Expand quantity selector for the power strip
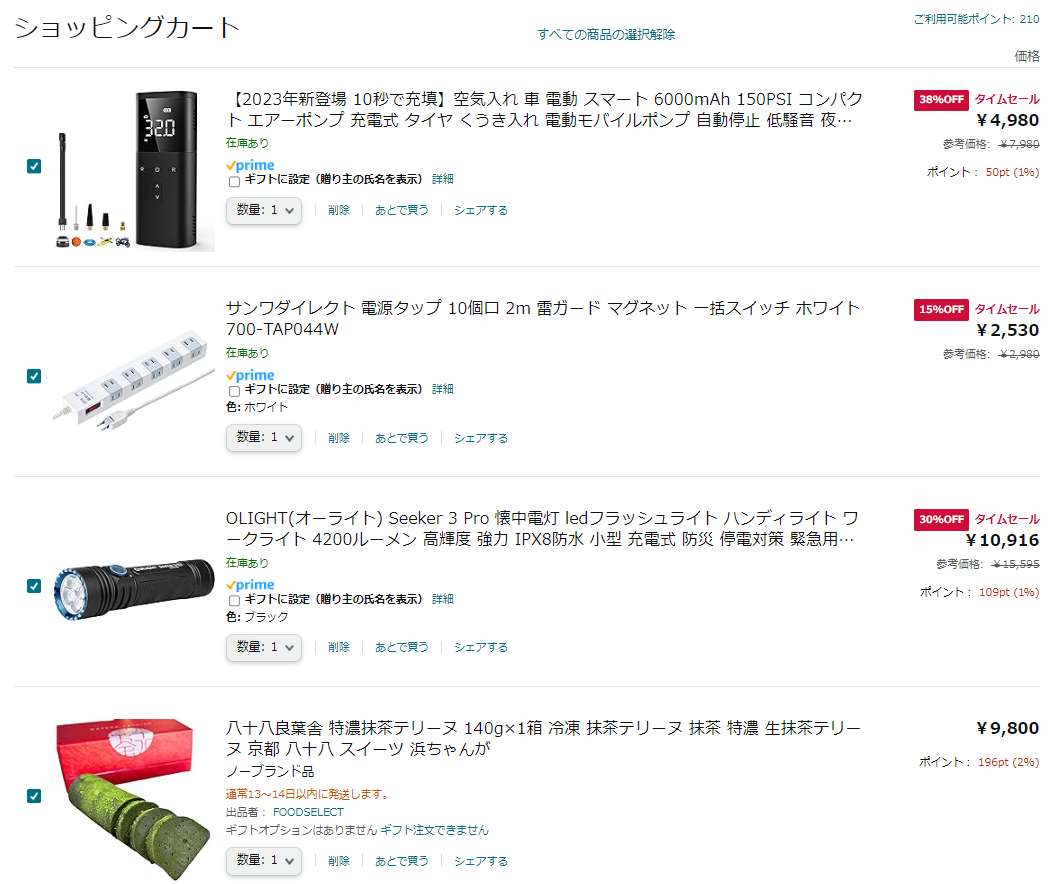 click(x=264, y=437)
